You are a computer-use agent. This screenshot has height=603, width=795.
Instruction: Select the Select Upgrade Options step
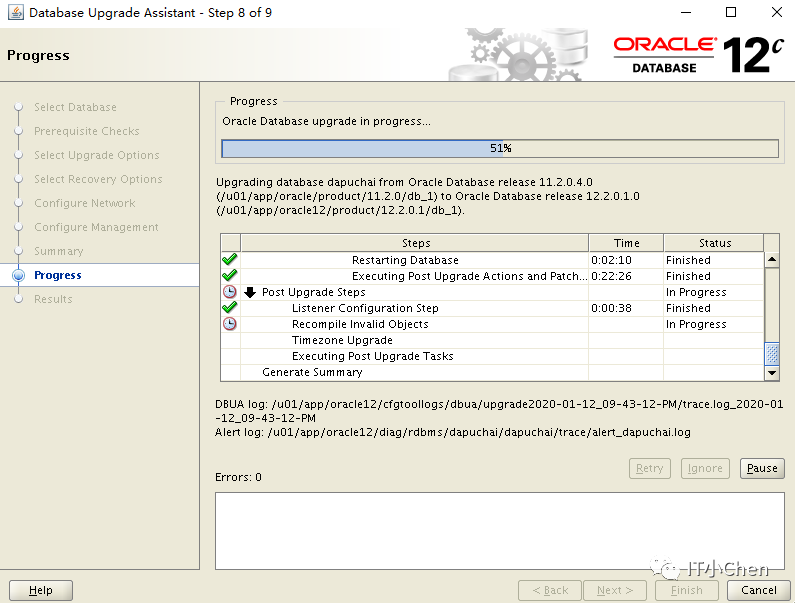97,155
